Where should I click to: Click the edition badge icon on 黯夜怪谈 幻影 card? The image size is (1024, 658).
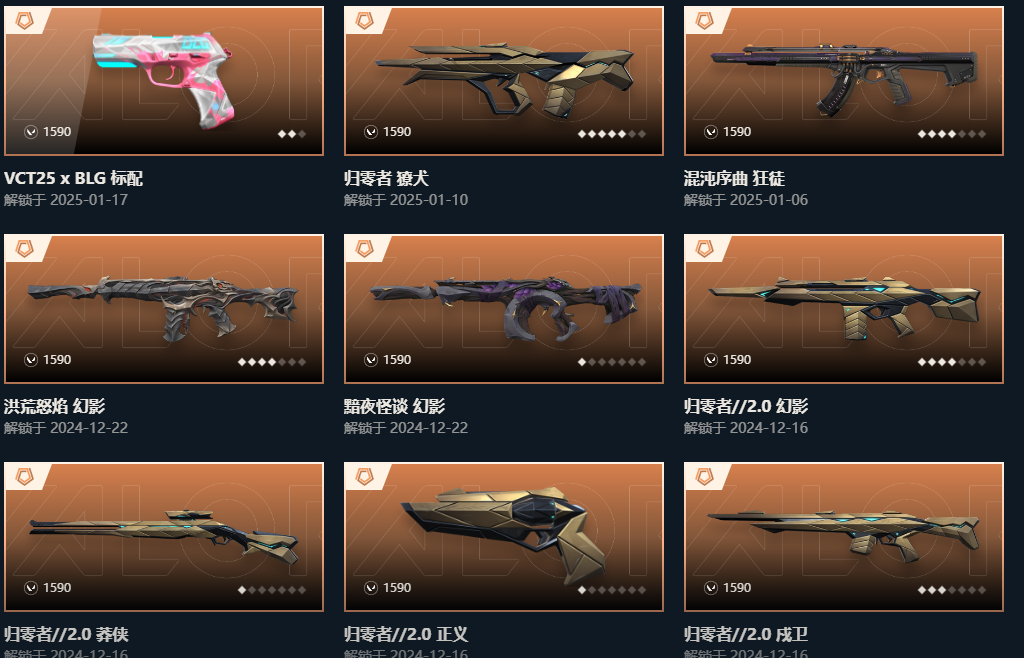tap(364, 249)
